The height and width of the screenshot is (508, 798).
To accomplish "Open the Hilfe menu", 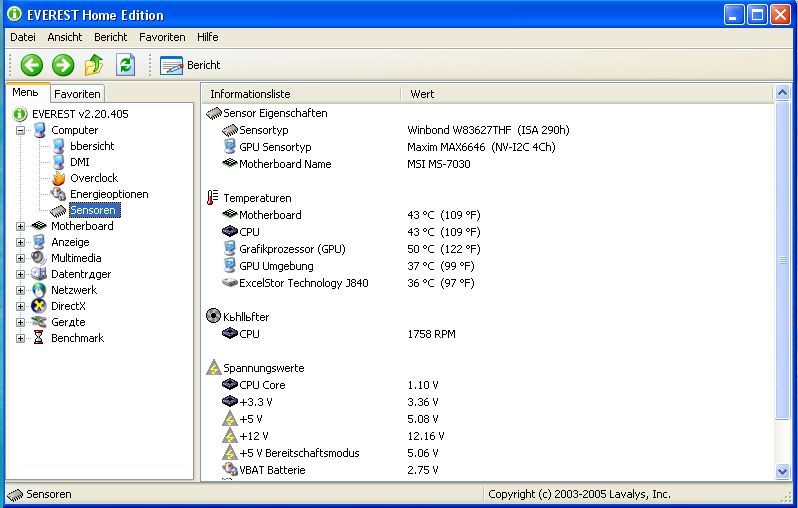I will 208,37.
